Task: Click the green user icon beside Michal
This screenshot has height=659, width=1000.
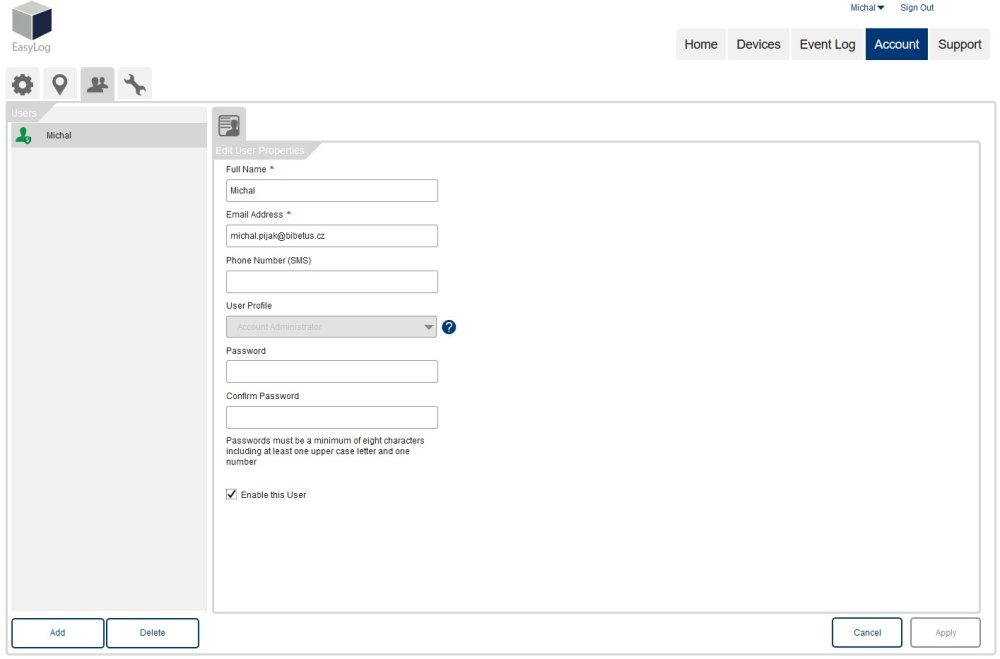Action: point(24,136)
